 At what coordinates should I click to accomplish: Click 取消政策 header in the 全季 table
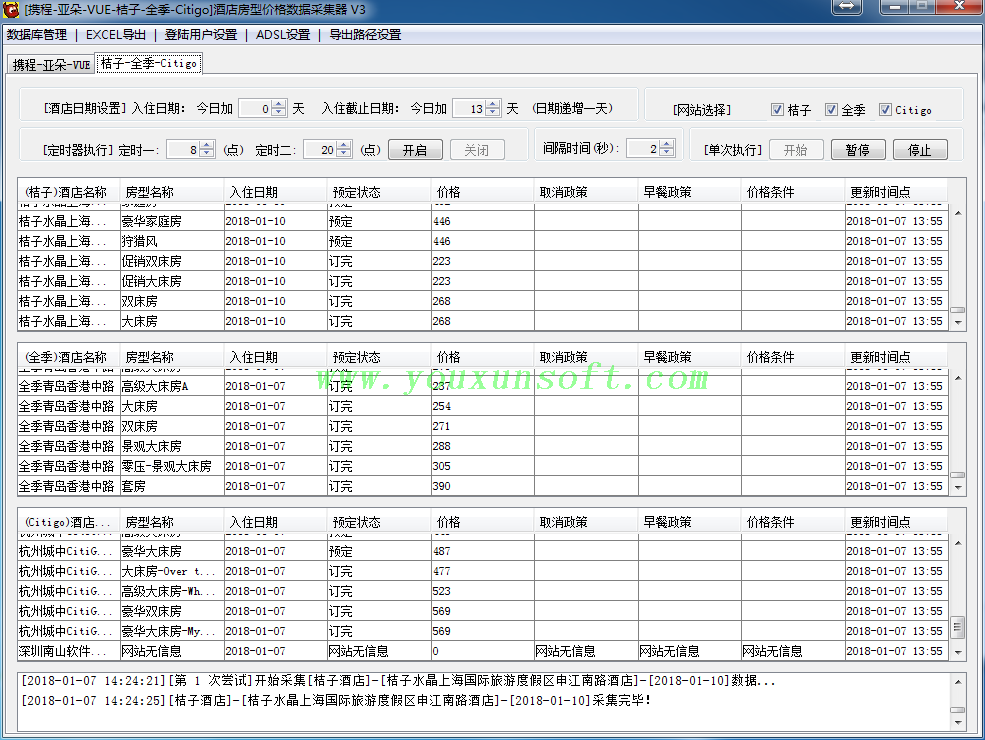(585, 357)
